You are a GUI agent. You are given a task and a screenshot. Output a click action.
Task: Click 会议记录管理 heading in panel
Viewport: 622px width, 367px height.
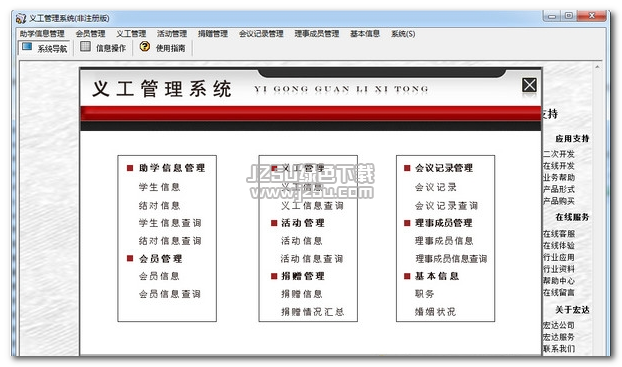click(x=444, y=168)
